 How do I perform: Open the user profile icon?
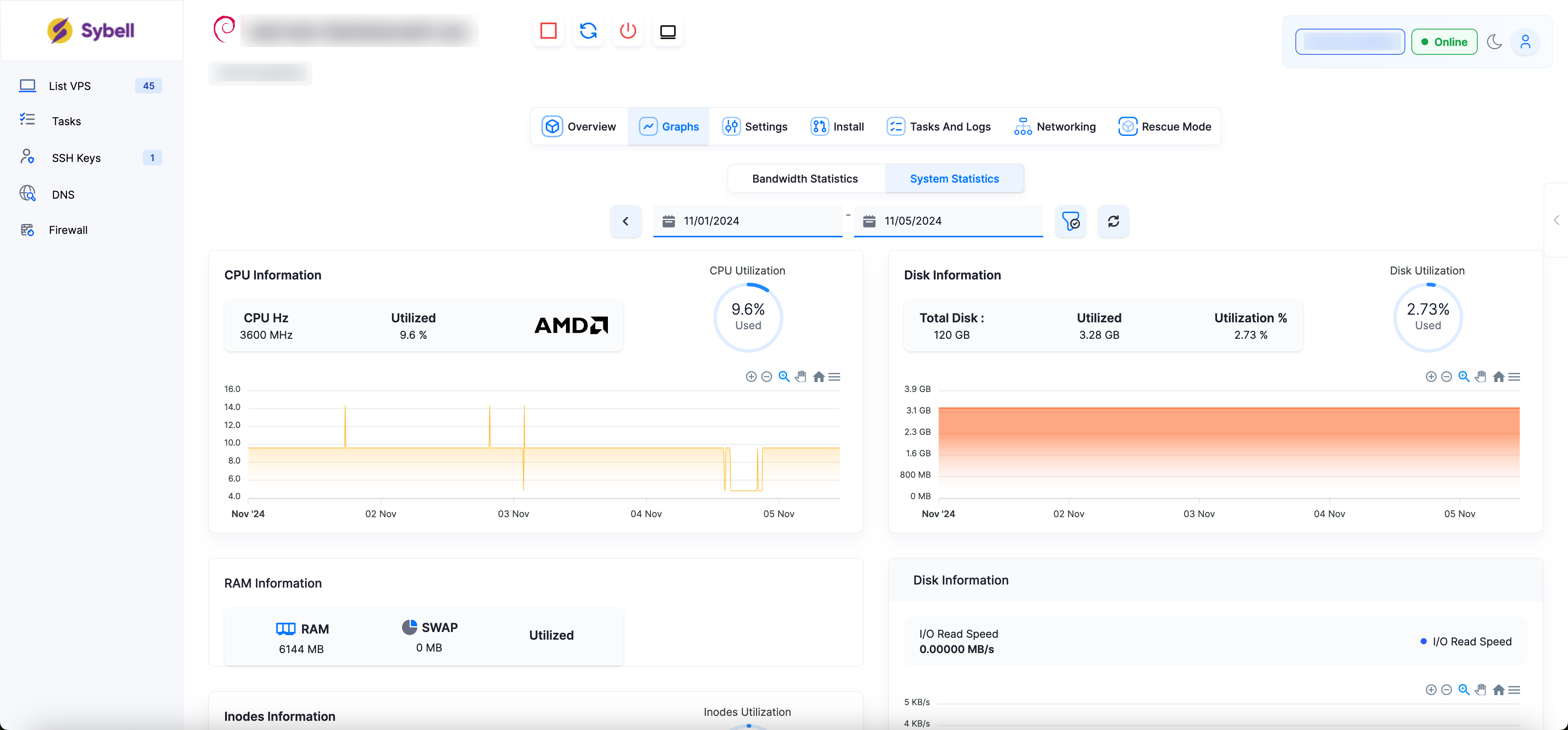[x=1525, y=42]
